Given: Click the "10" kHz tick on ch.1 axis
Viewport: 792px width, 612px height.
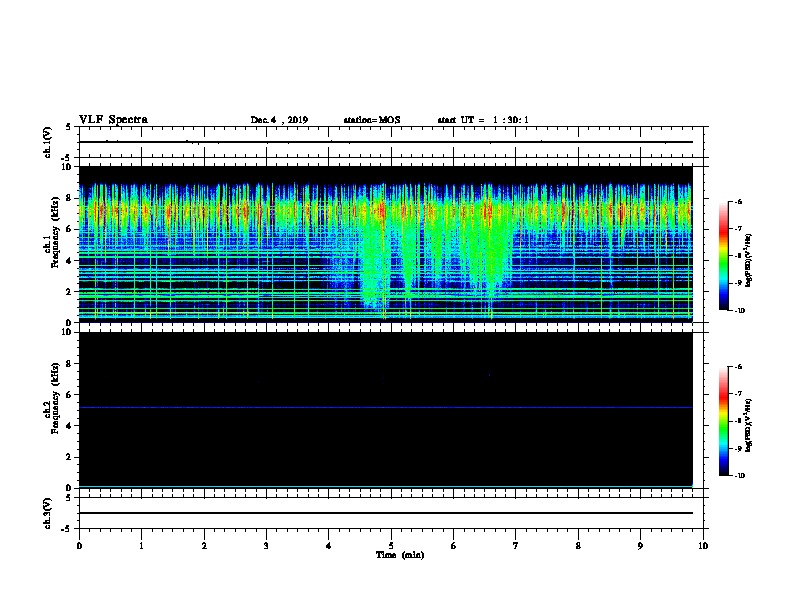Looking at the screenshot, I should tap(67, 167).
